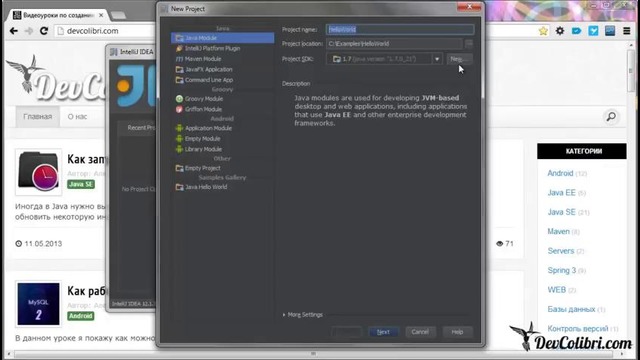Focus the Project location field
Image resolution: width=640 pixels, height=360 pixels.
tap(394, 44)
